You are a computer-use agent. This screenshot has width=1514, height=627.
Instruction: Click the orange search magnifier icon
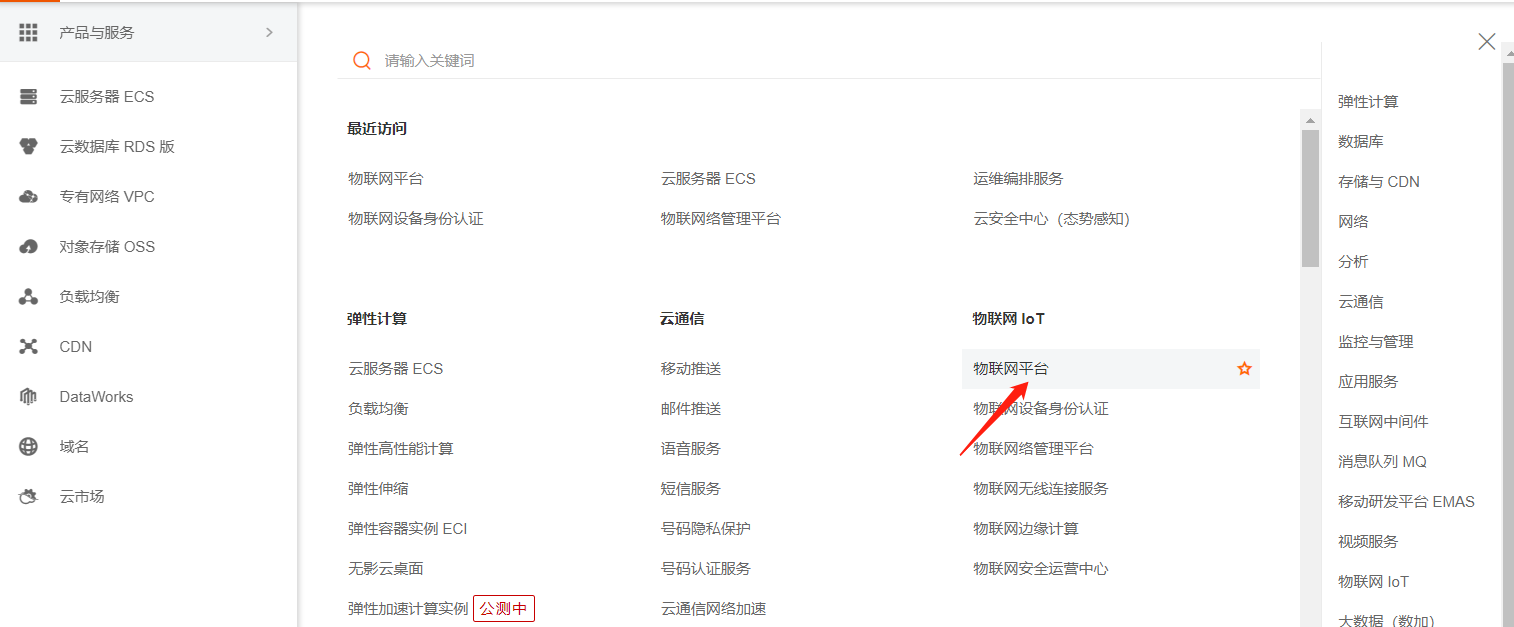pos(362,61)
